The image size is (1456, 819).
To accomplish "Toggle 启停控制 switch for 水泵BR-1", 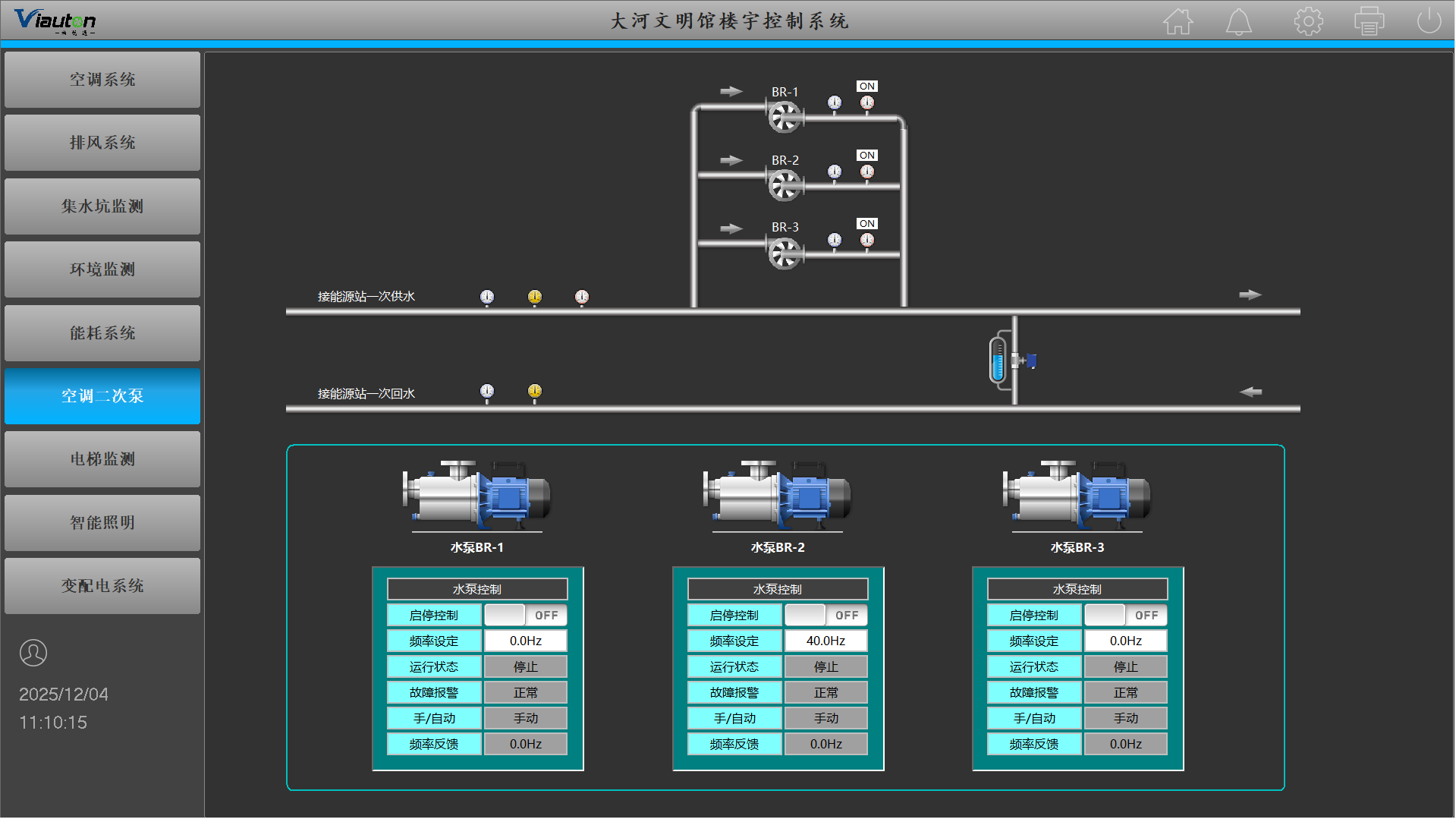I will click(526, 616).
